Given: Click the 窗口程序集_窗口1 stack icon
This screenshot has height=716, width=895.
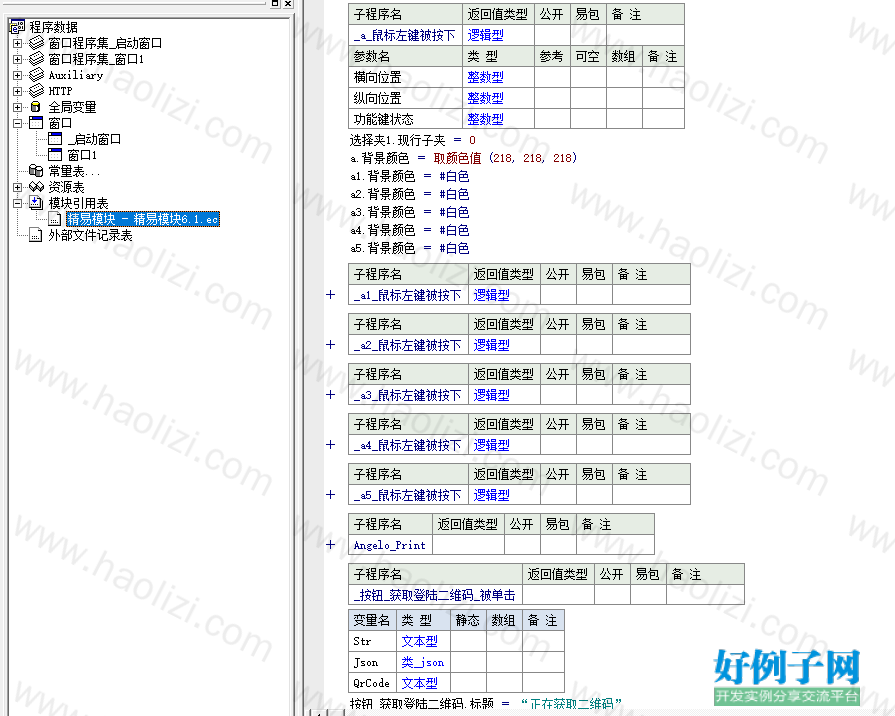Looking at the screenshot, I should 37,59.
